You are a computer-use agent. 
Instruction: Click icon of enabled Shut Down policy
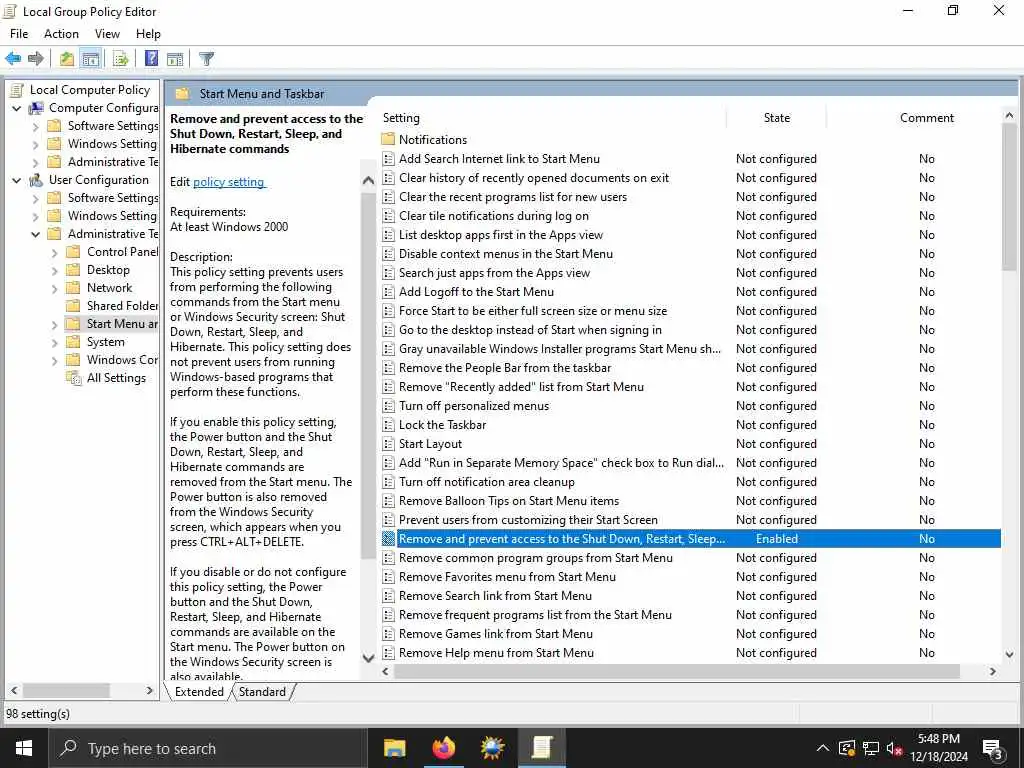click(x=388, y=539)
